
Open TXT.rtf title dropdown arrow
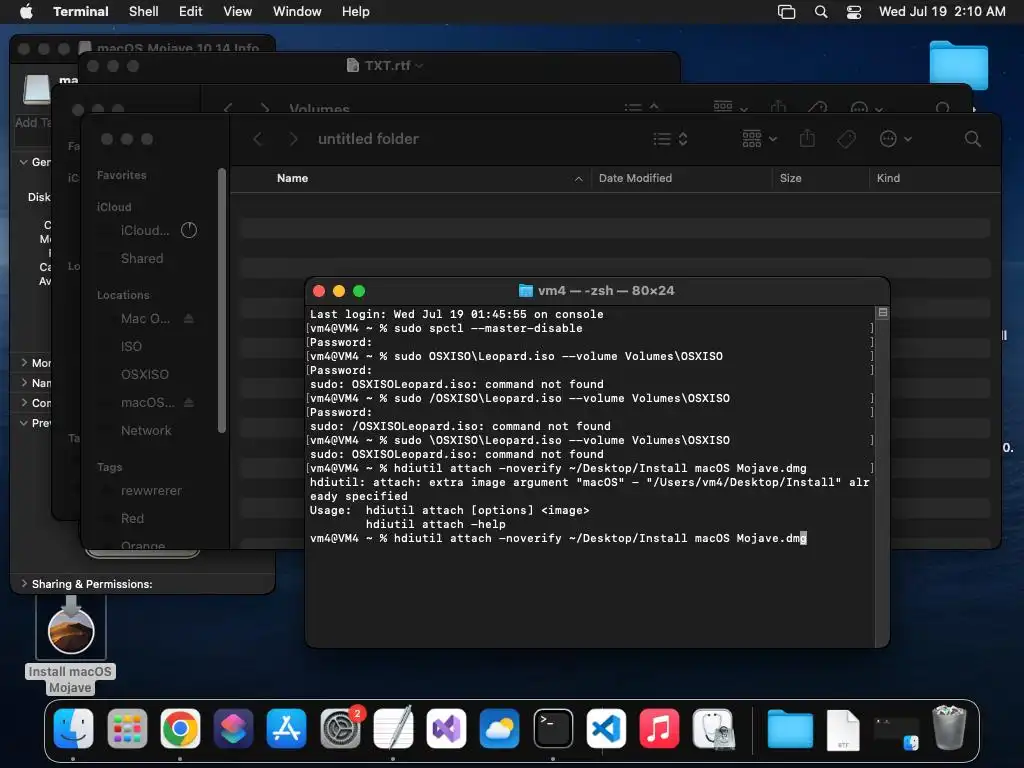pyautogui.click(x=419, y=65)
